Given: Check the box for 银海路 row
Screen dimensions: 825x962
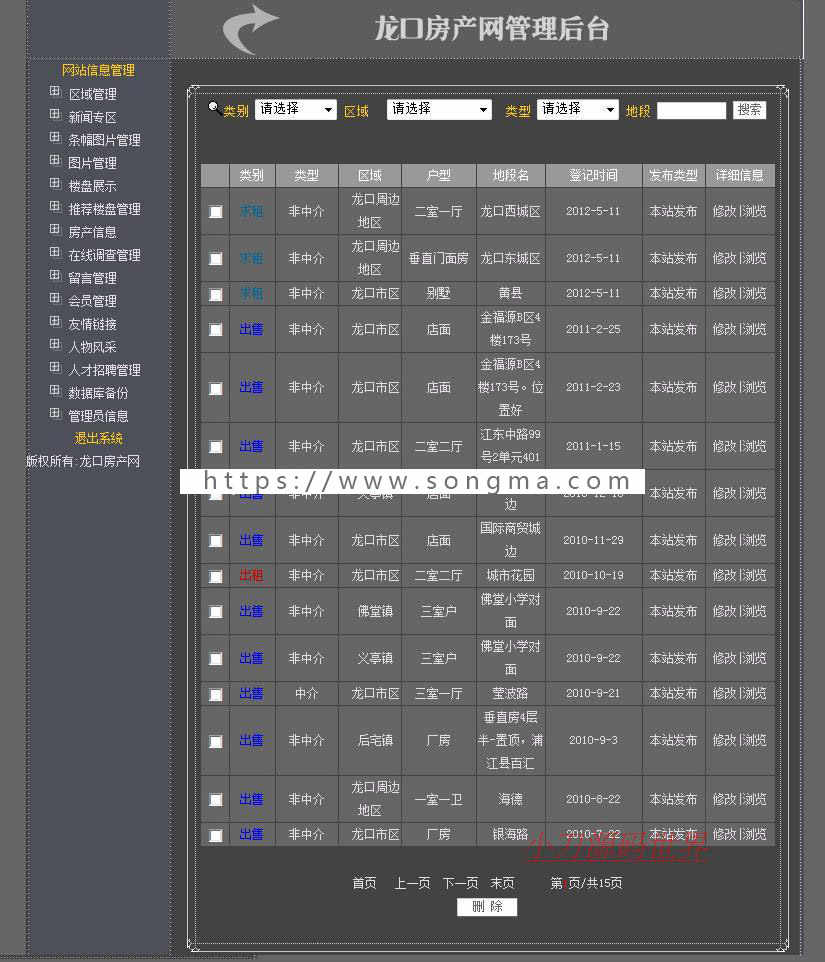Looking at the screenshot, I should pyautogui.click(x=216, y=835).
